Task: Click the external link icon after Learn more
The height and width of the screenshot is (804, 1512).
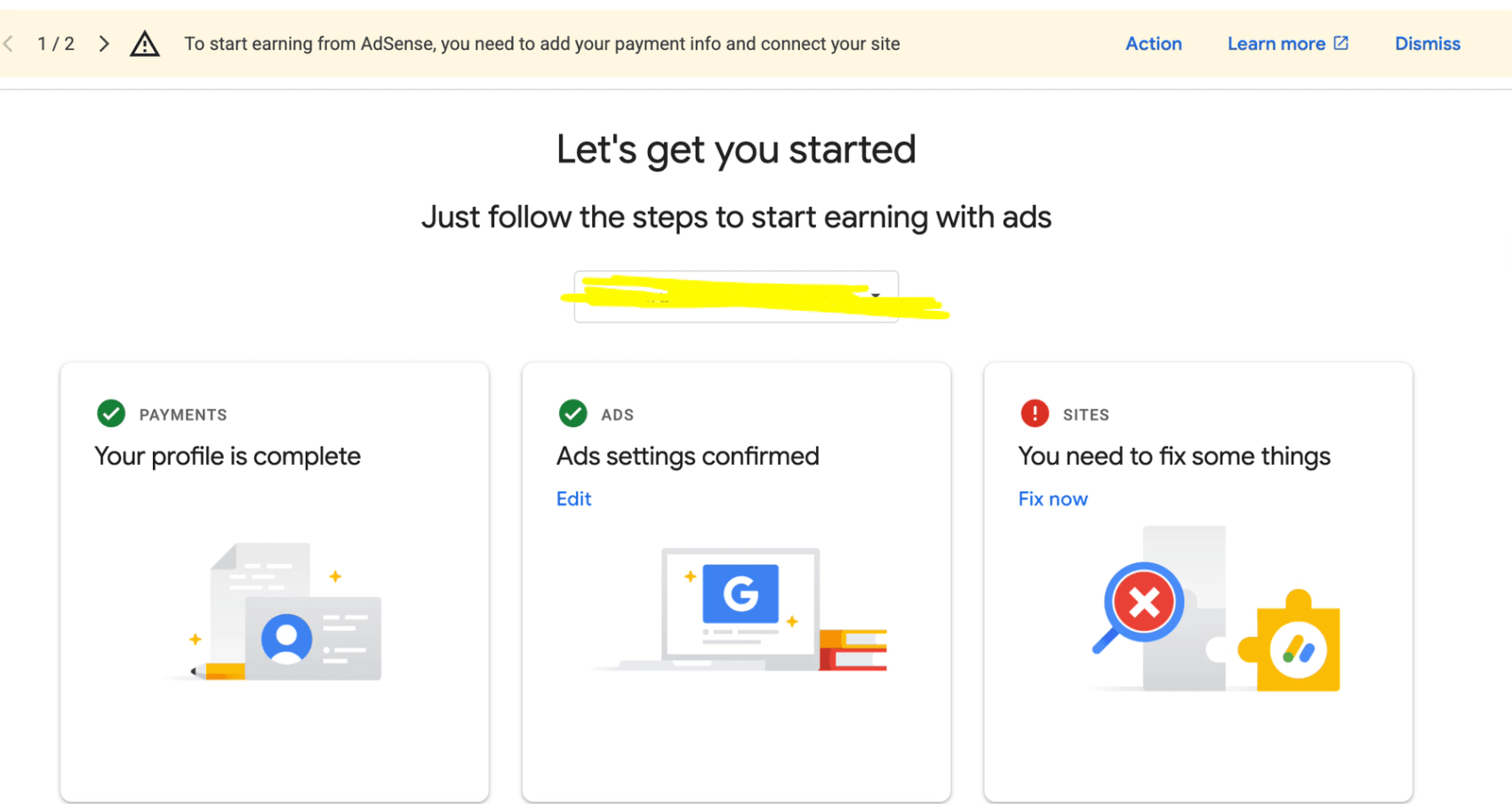Action: tap(1341, 43)
